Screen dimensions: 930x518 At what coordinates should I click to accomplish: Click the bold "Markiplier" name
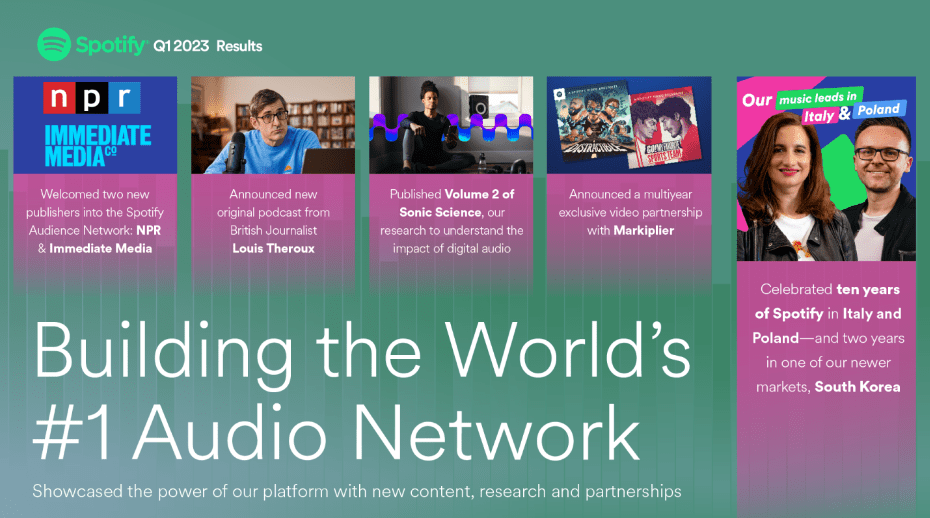click(x=644, y=230)
